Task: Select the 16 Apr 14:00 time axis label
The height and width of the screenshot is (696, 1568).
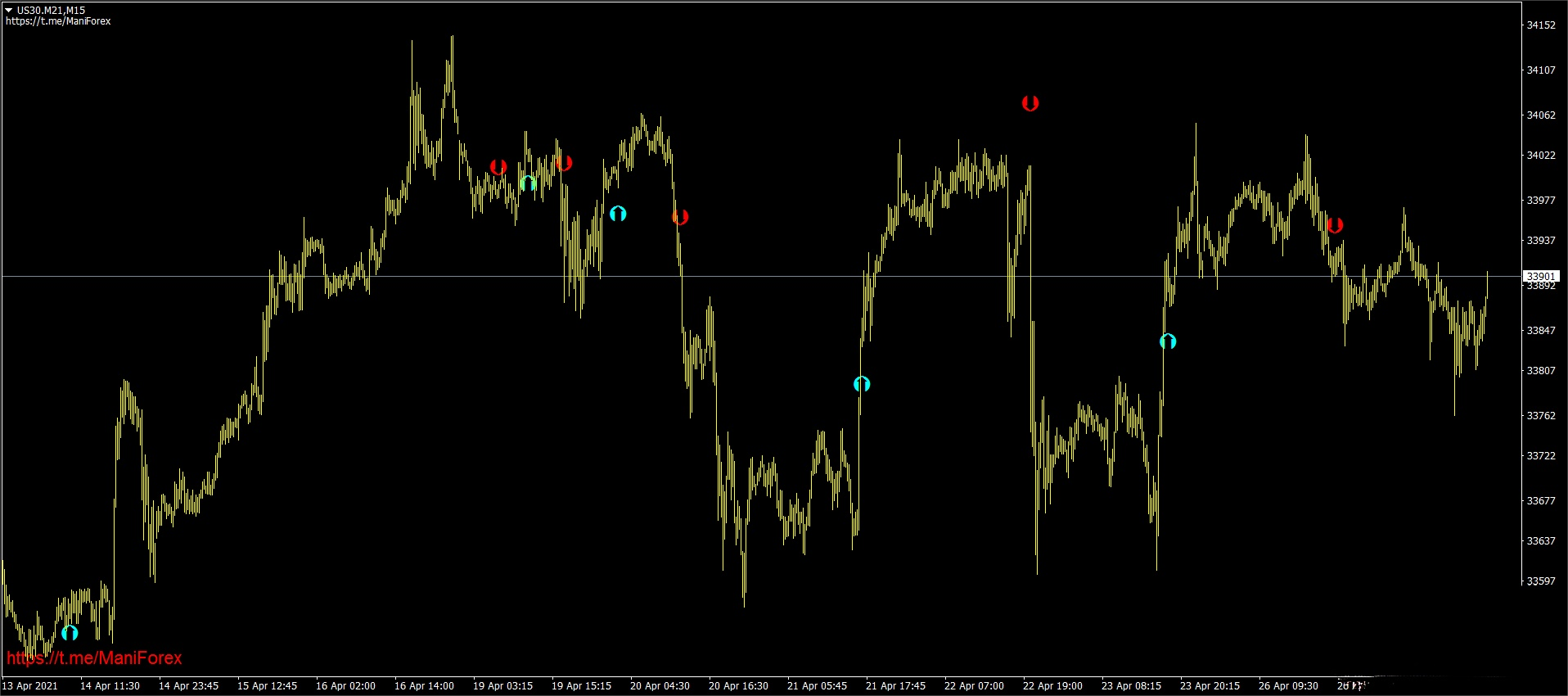Action: [424, 686]
